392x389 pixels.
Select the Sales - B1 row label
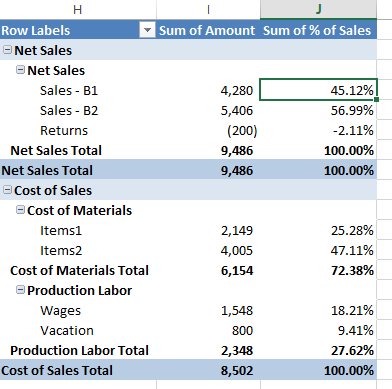click(69, 90)
